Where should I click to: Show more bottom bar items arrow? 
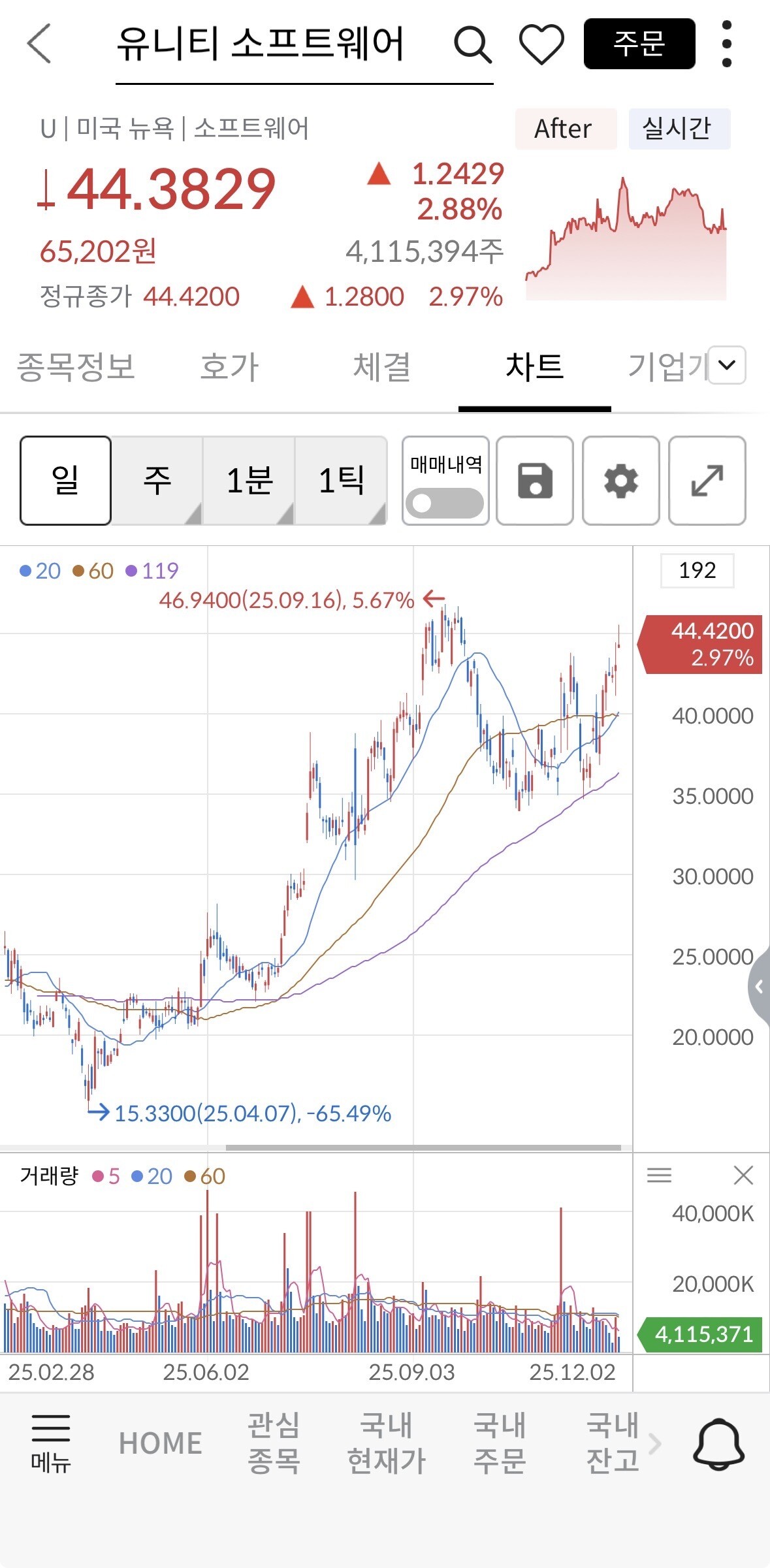[x=655, y=1444]
